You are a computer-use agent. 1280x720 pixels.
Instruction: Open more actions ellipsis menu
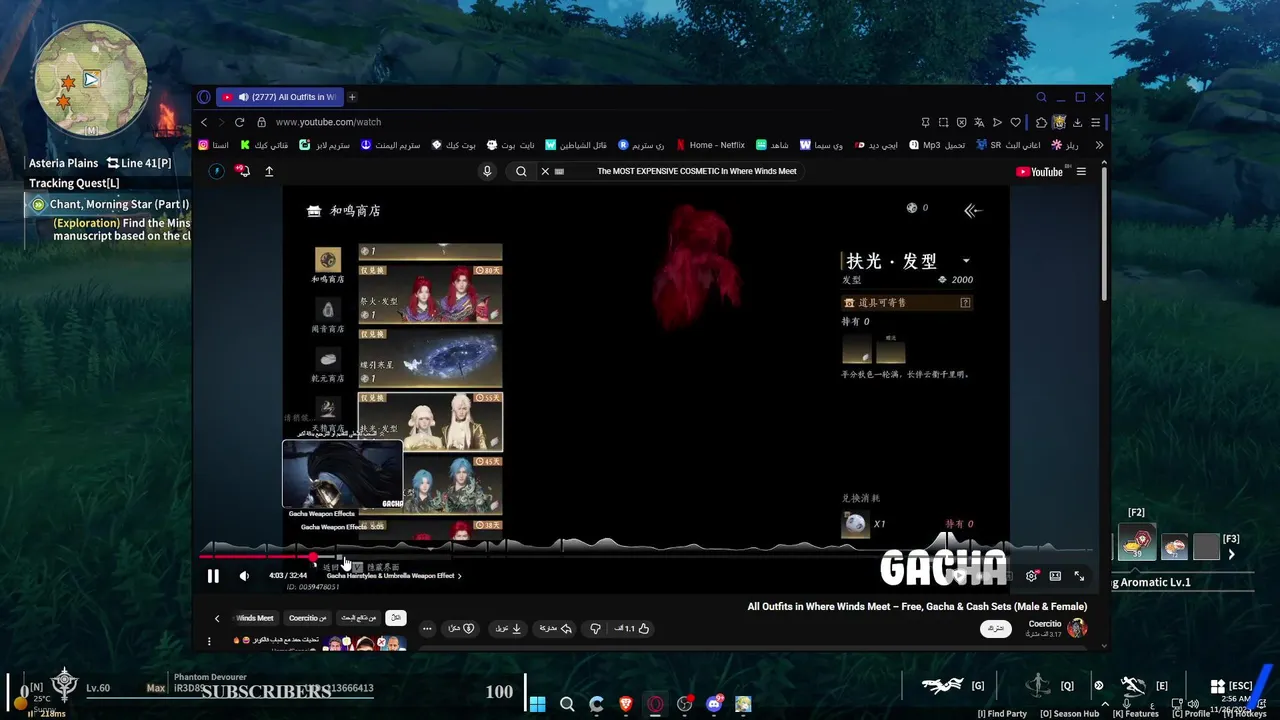coord(427,629)
